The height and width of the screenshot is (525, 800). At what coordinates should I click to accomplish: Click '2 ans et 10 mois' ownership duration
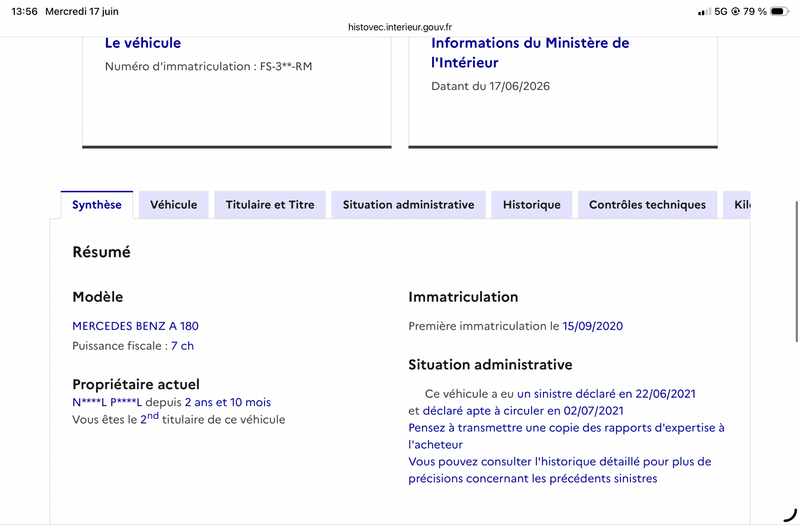[228, 402]
